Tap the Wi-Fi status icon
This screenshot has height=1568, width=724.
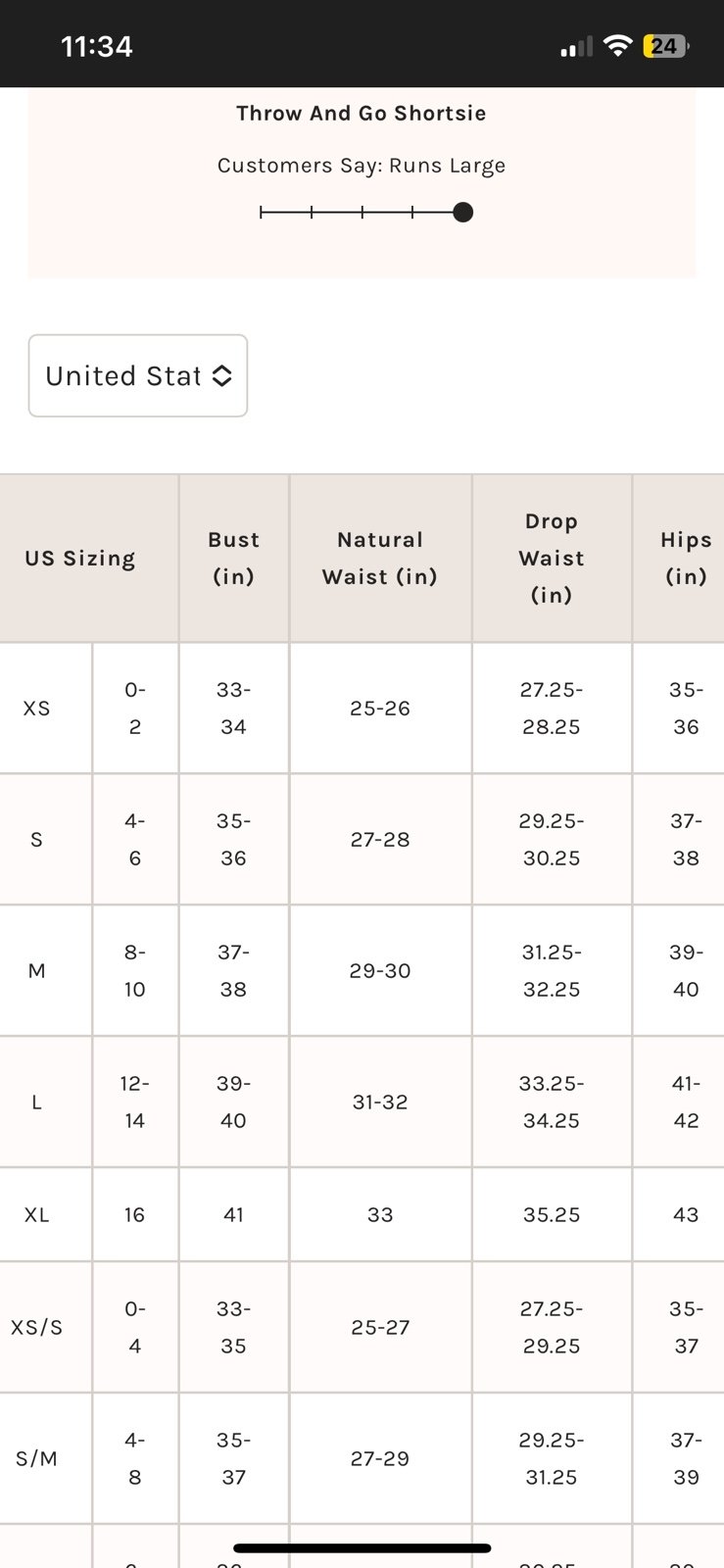tap(617, 46)
